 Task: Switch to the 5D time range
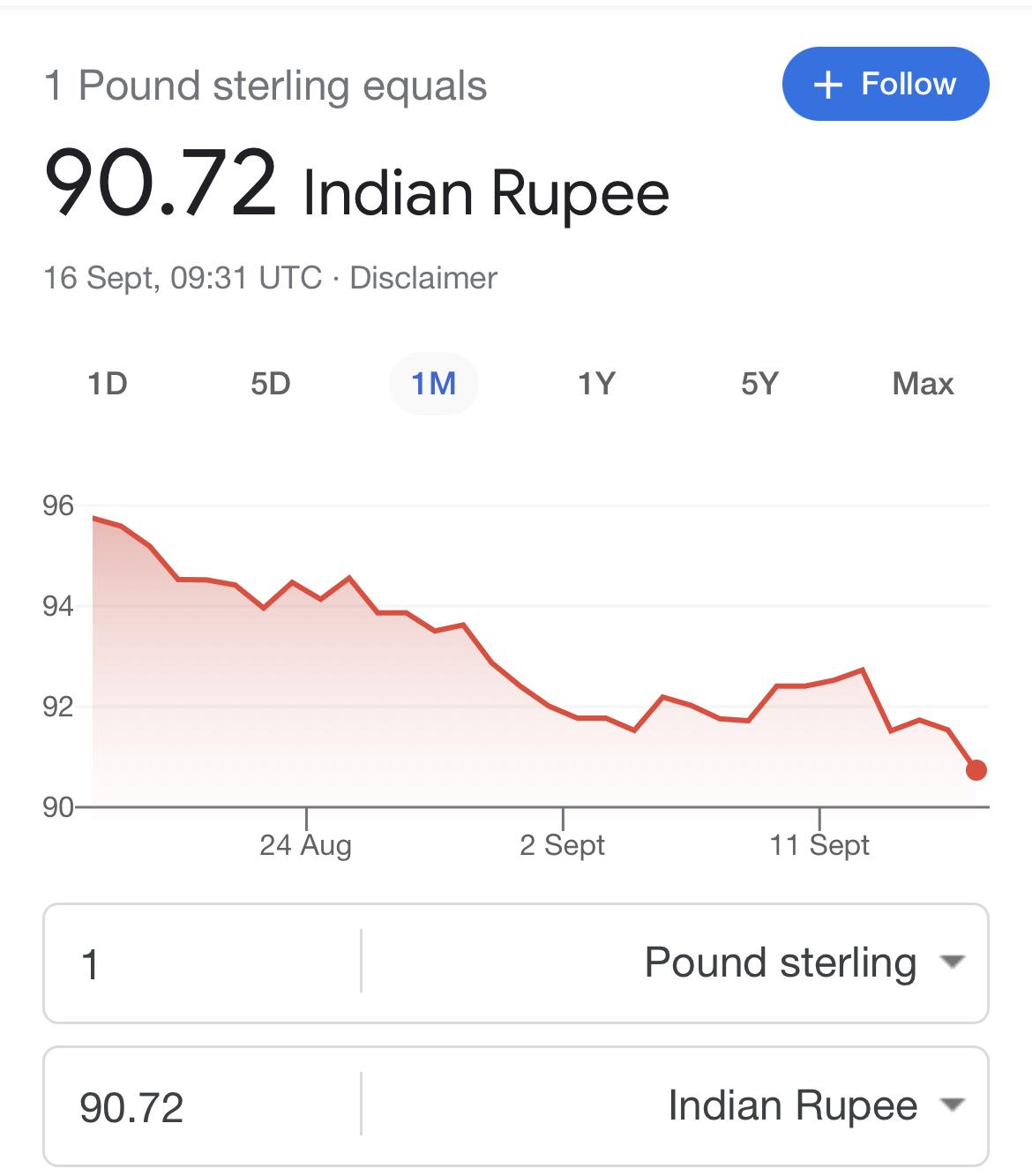click(270, 384)
